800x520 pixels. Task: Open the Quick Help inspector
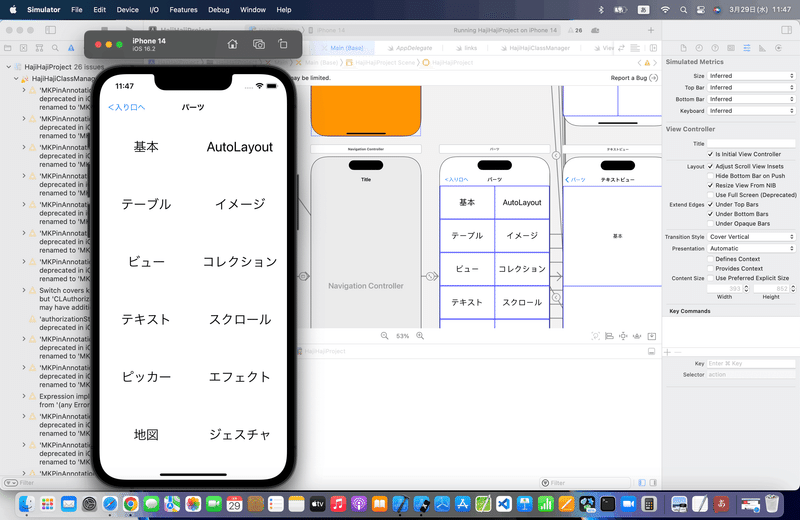(715, 48)
